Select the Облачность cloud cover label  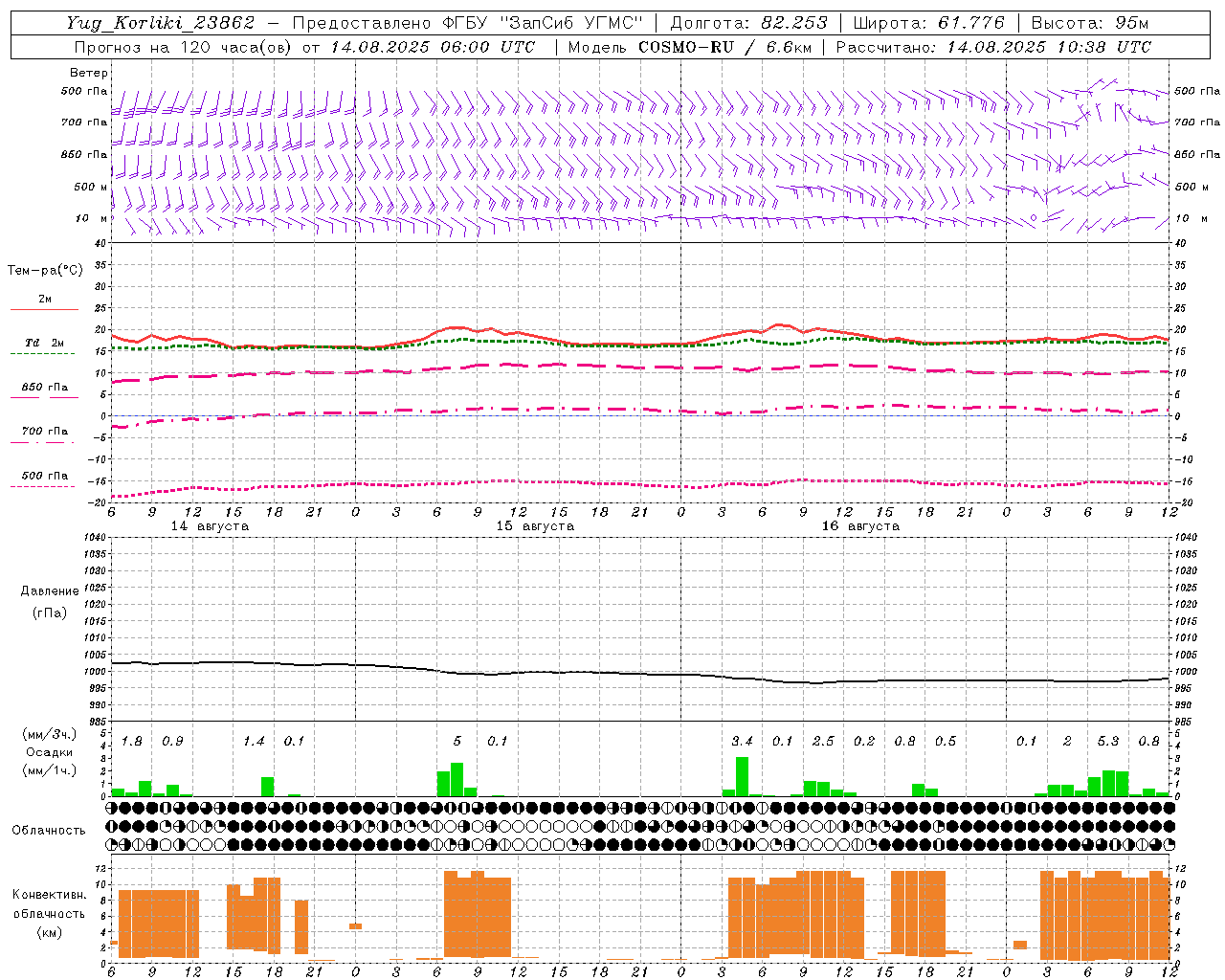tap(49, 831)
